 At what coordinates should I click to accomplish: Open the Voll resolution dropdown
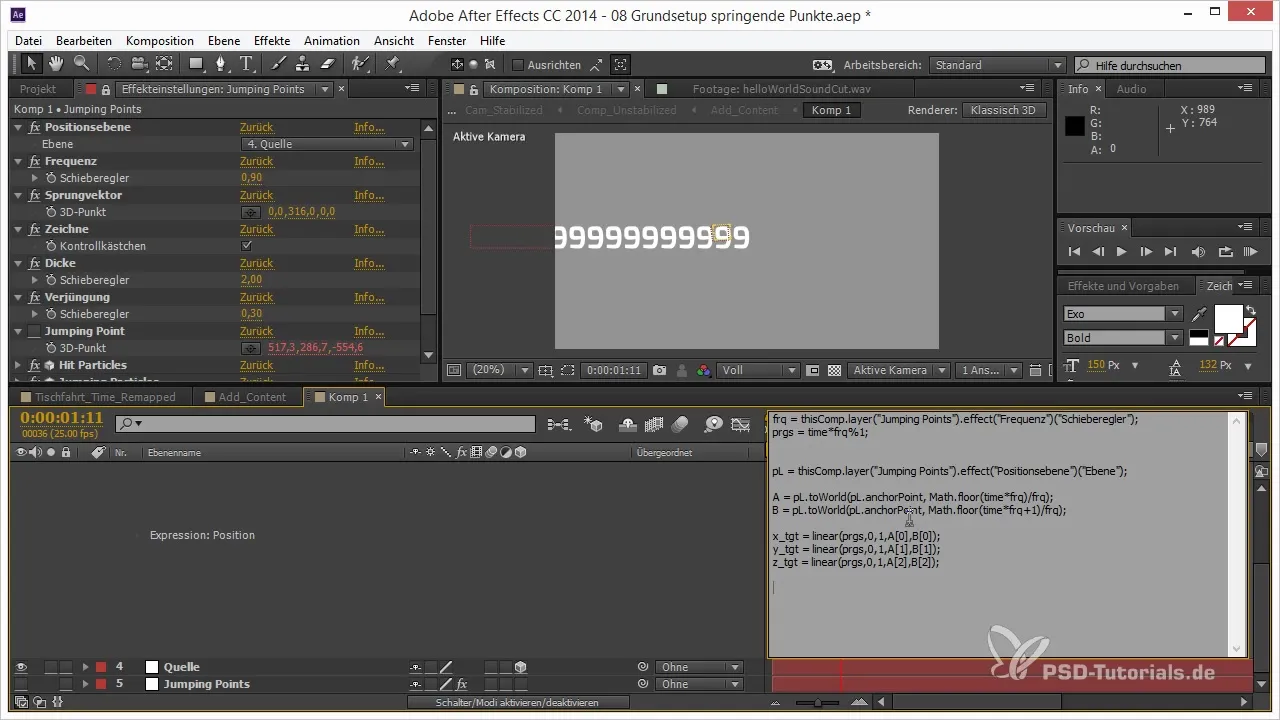pos(758,370)
